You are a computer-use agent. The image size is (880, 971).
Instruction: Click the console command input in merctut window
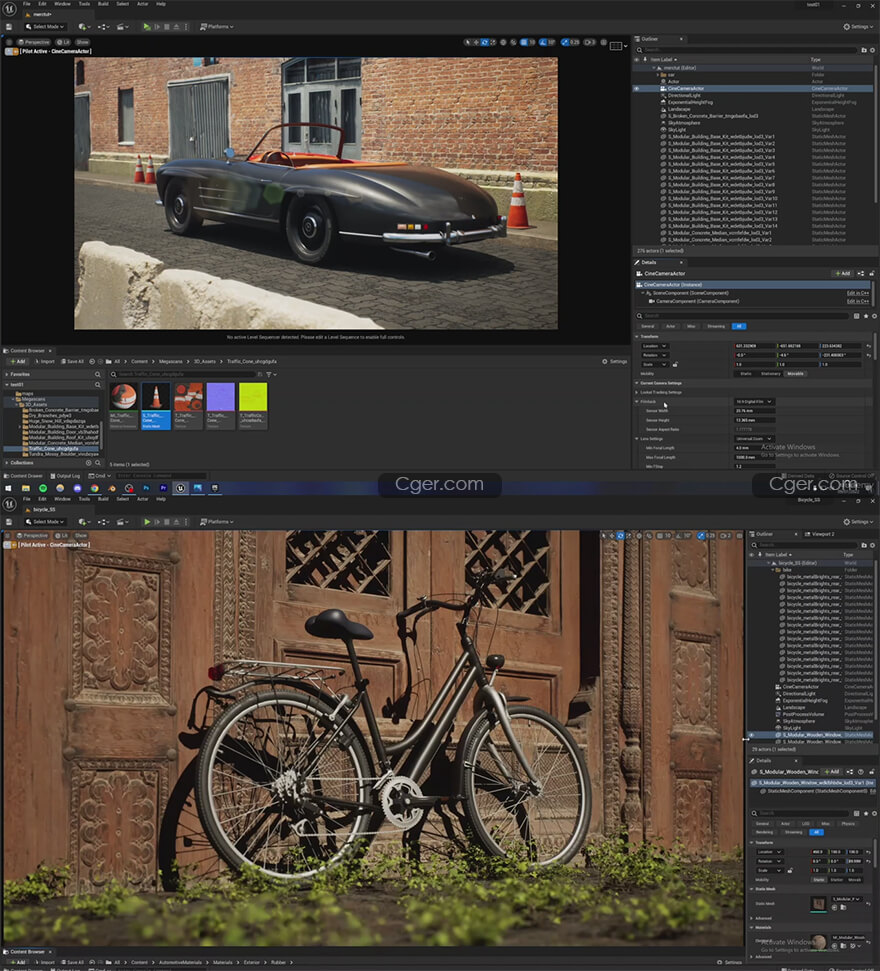(x=161, y=476)
